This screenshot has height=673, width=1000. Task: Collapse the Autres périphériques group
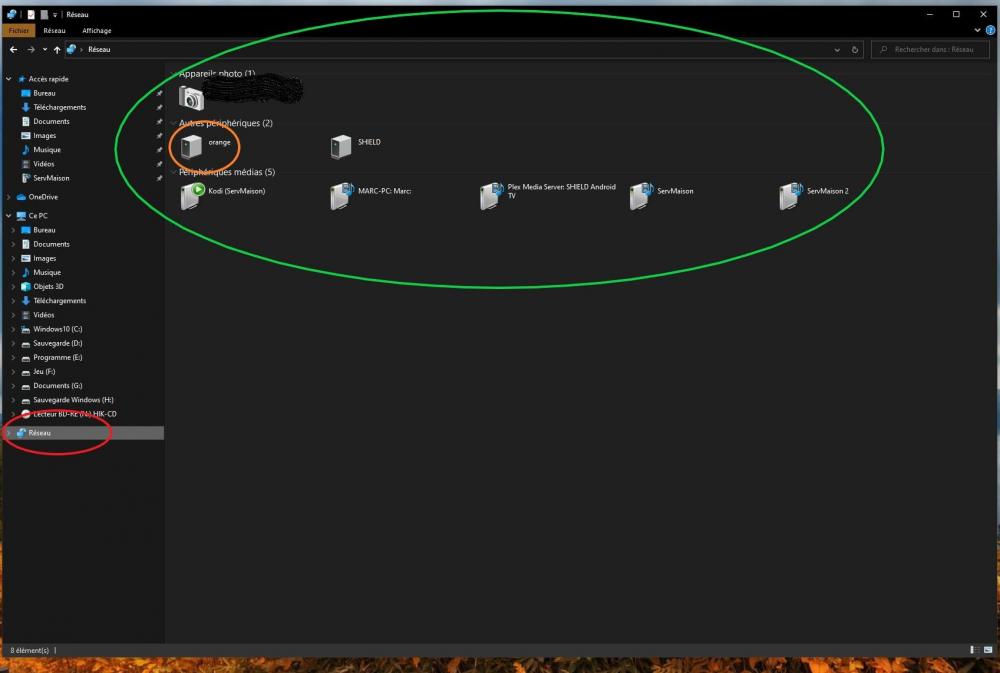pyautogui.click(x=173, y=122)
